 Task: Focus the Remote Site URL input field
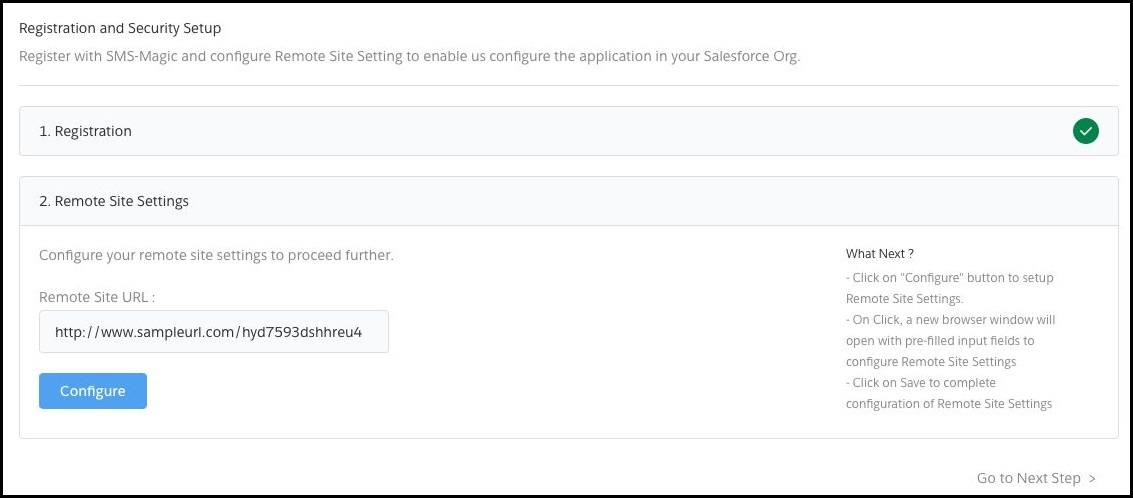click(214, 331)
